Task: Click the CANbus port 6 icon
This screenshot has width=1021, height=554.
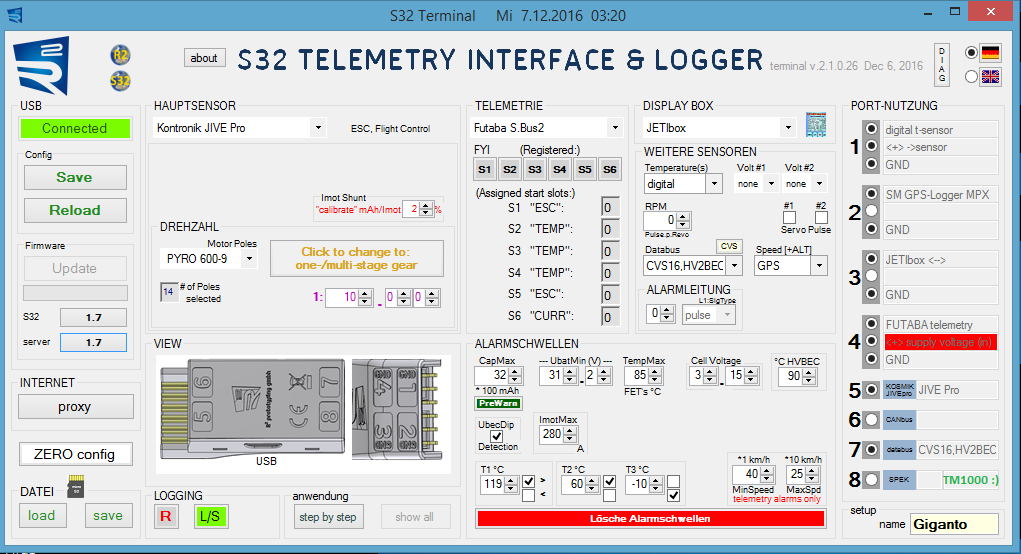Action: [x=899, y=420]
